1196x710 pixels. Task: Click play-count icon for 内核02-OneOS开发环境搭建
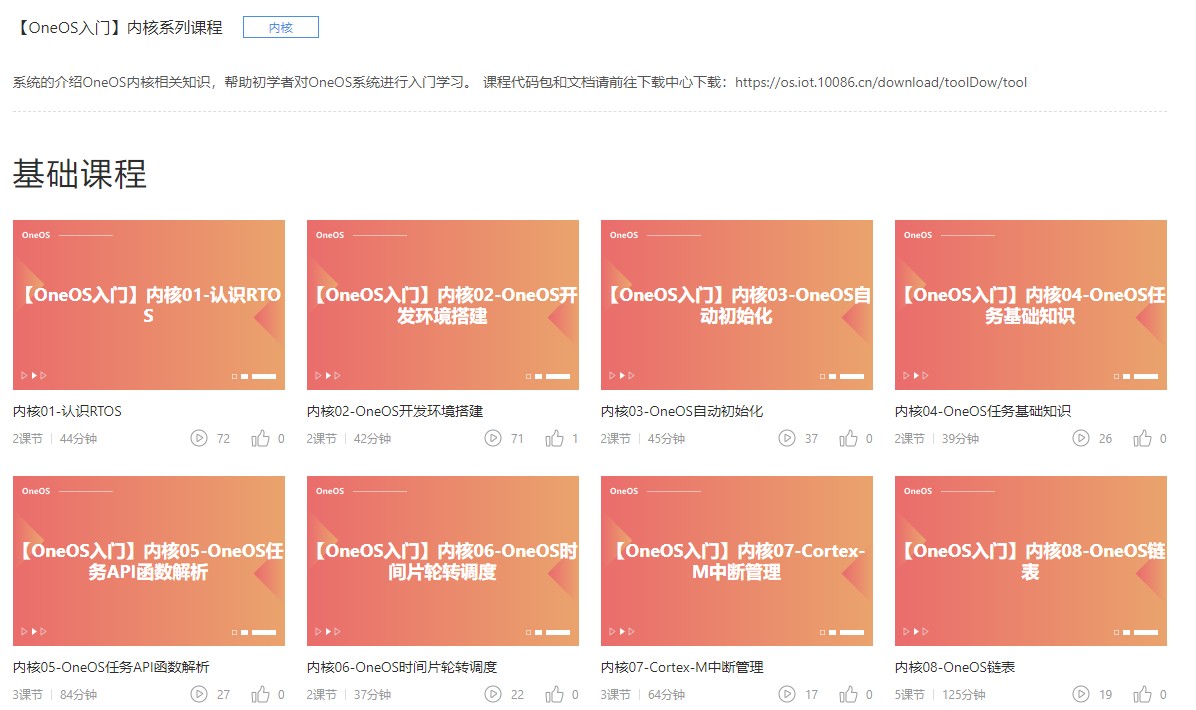493,439
